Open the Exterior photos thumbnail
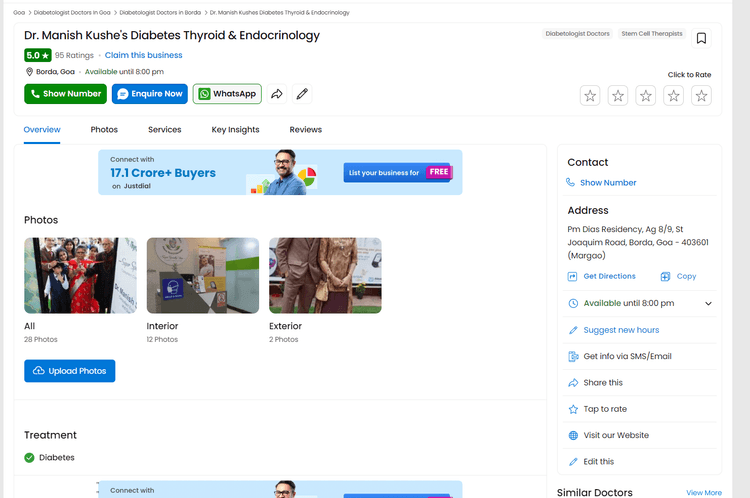 [x=325, y=276]
